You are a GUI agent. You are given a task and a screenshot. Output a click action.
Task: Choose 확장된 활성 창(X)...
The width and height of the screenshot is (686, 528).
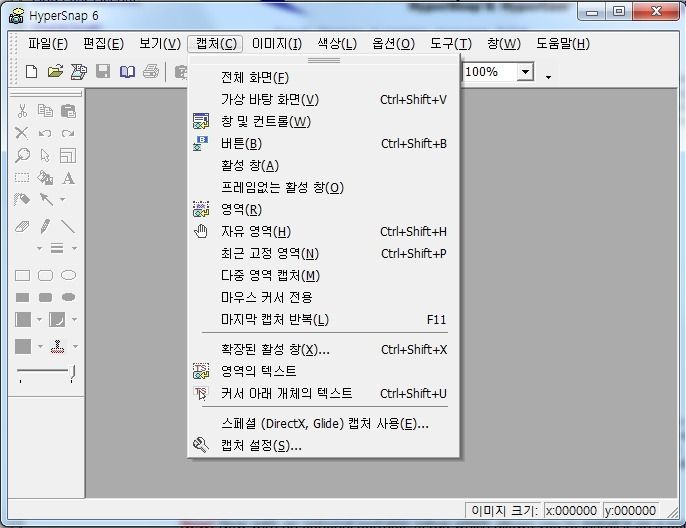pos(324,350)
